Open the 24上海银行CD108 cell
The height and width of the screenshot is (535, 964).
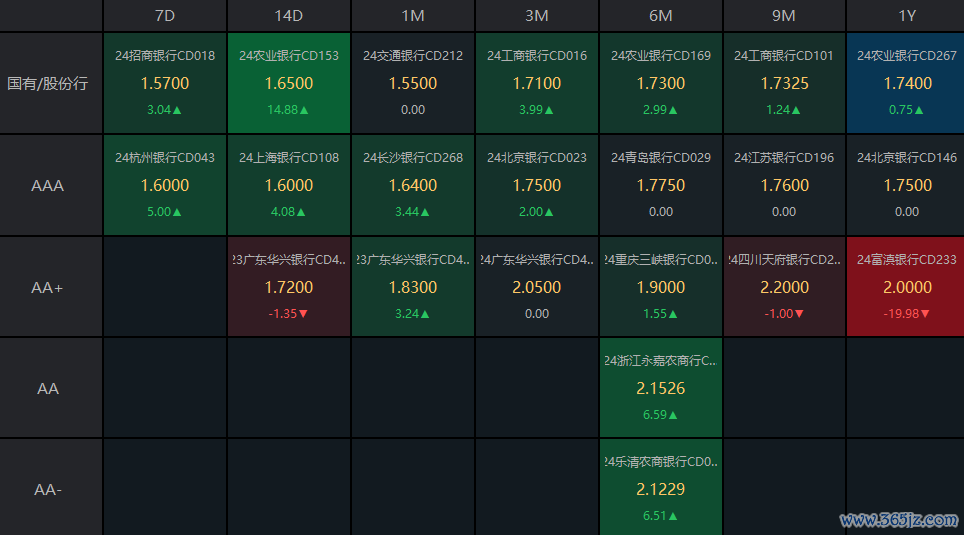pyautogui.click(x=289, y=185)
